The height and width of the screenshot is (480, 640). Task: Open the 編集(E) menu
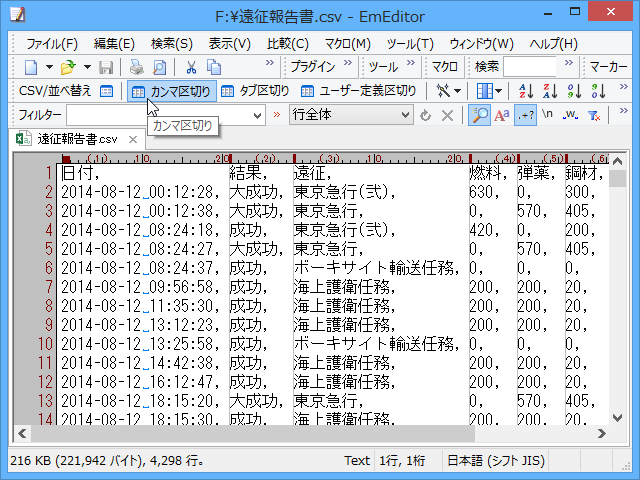(114, 44)
